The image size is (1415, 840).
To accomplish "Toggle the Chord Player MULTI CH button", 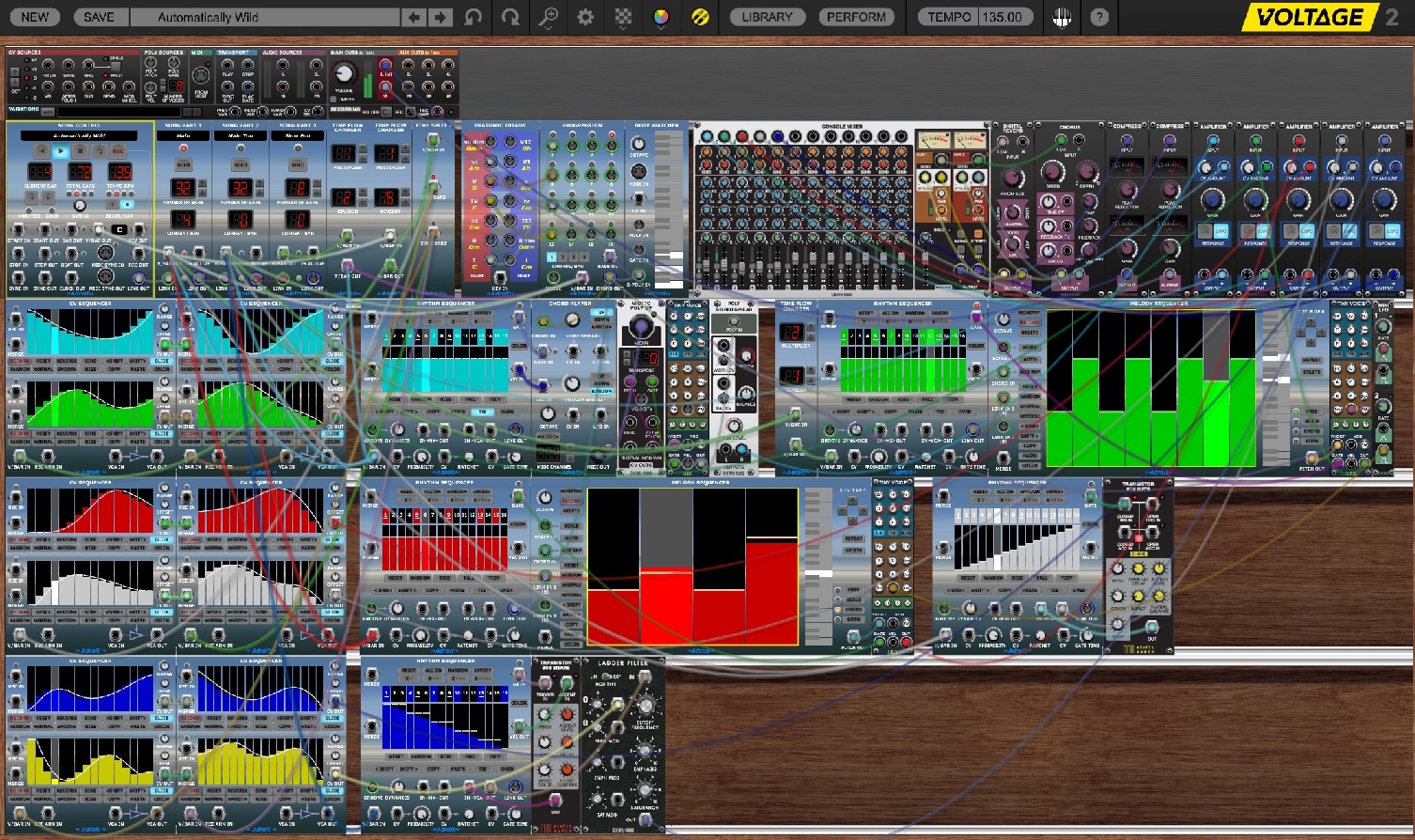I will point(548,436).
